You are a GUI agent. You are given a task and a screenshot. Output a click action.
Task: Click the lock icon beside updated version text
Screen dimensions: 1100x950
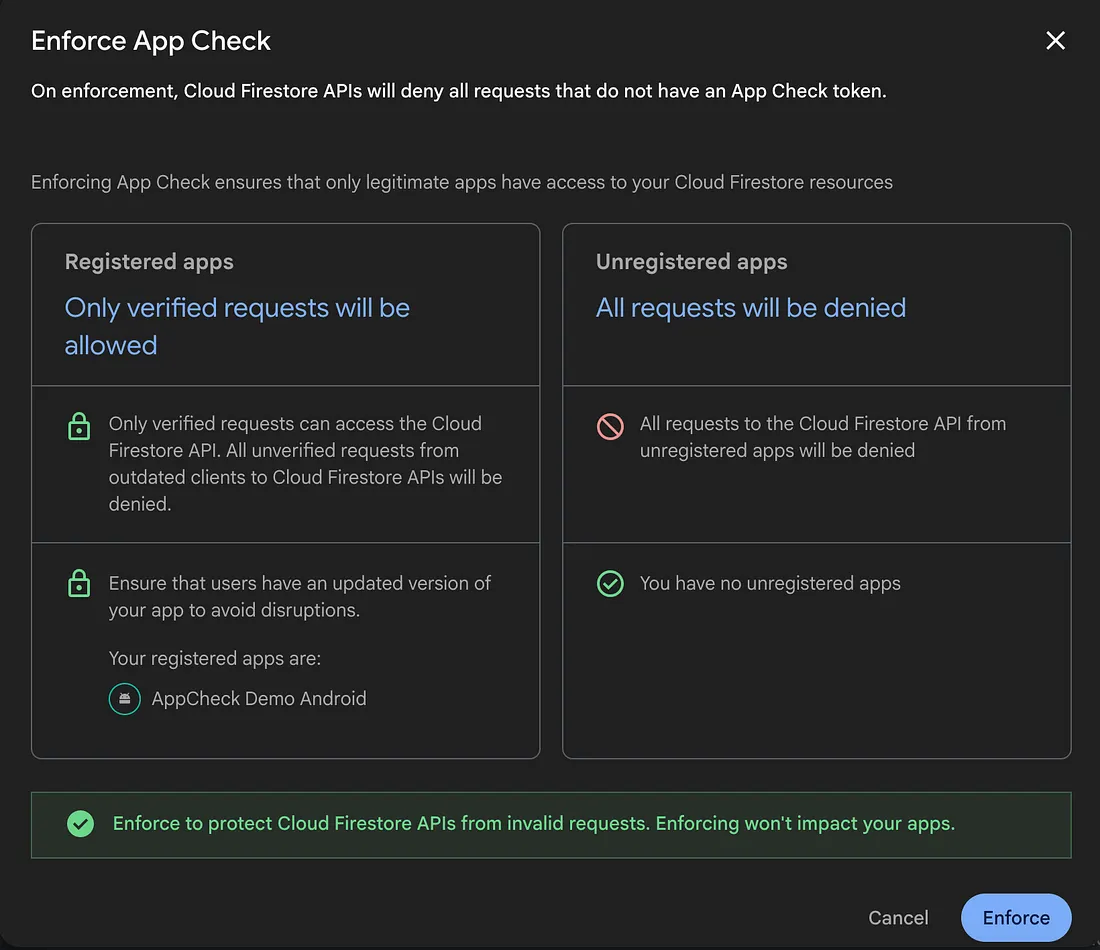pos(79,583)
